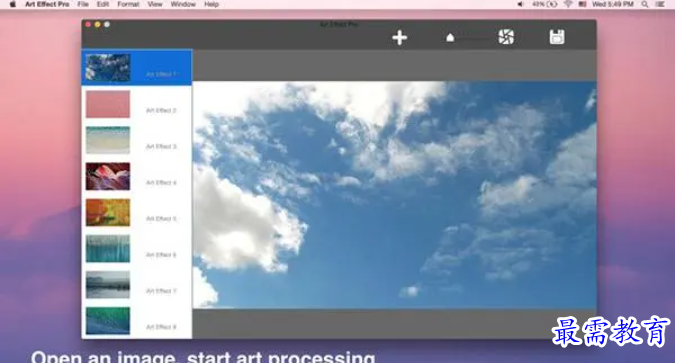Image resolution: width=676 pixels, height=363 pixels.
Task: Select the gray Art Effect 7 thumbnail
Action: 108,285
